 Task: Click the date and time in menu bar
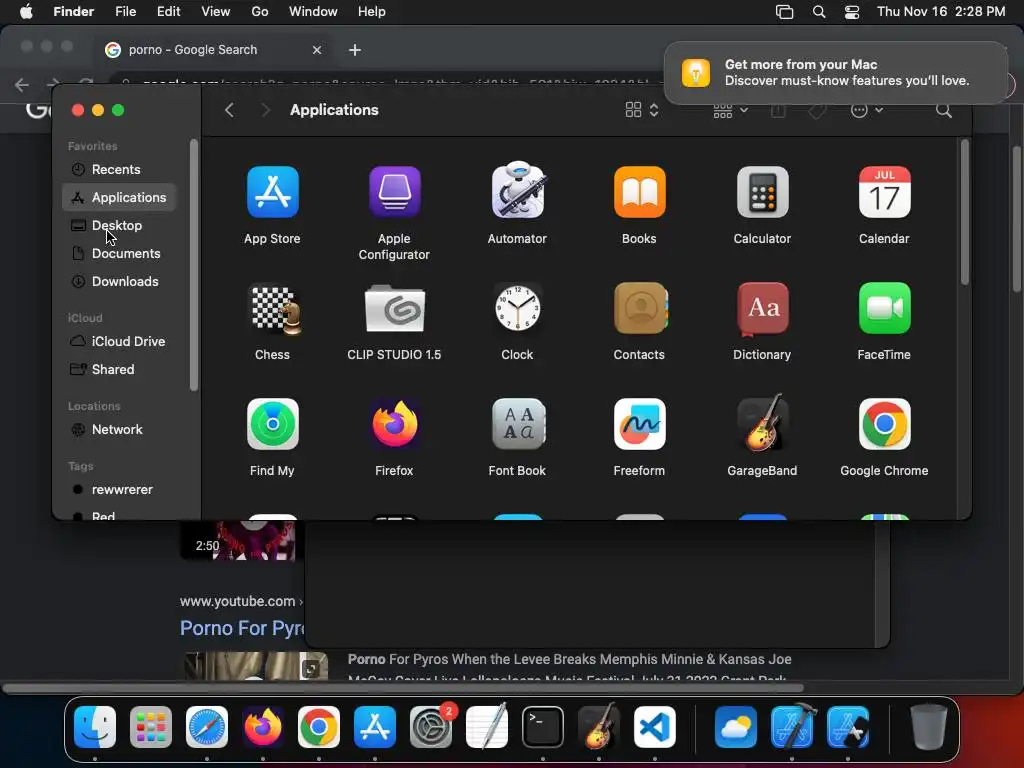tap(941, 12)
